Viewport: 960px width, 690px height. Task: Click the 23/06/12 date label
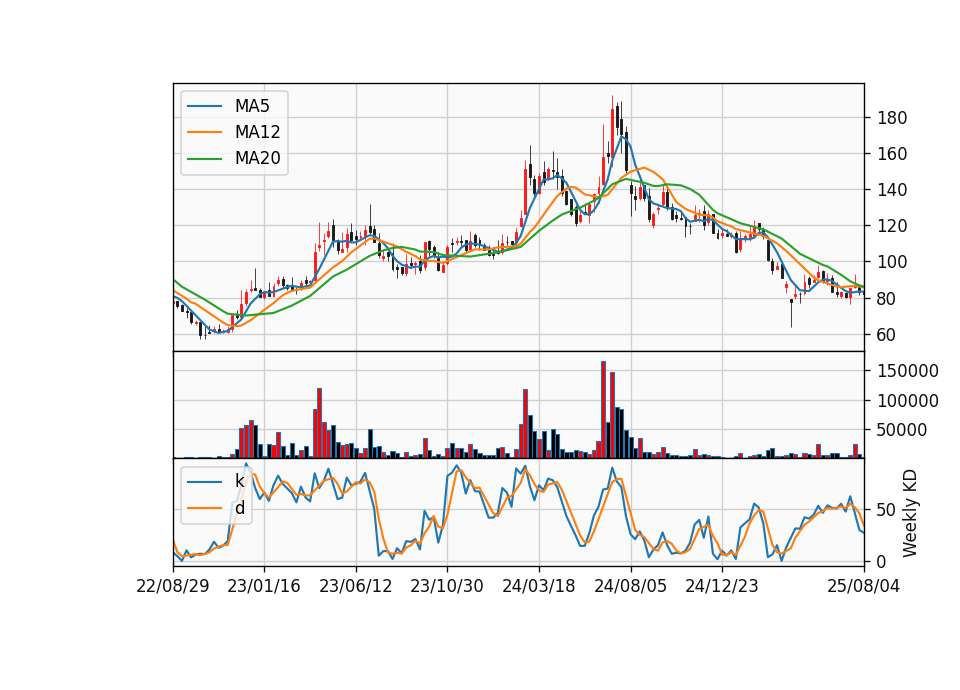pyautogui.click(x=356, y=586)
